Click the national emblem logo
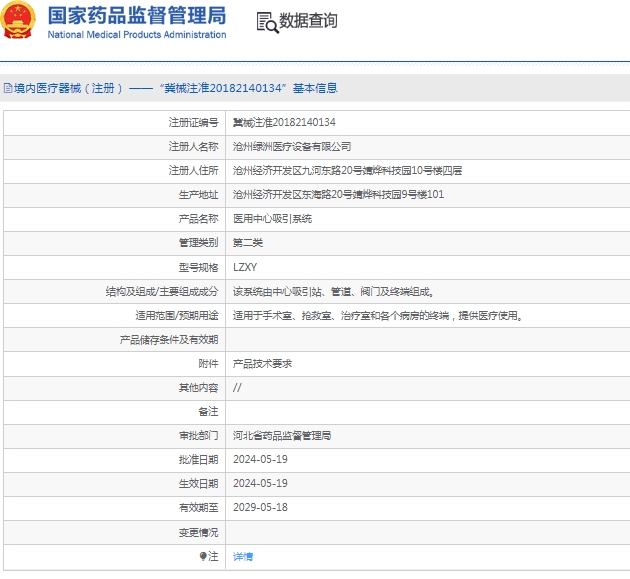This screenshot has height=579, width=630. tap(18, 20)
